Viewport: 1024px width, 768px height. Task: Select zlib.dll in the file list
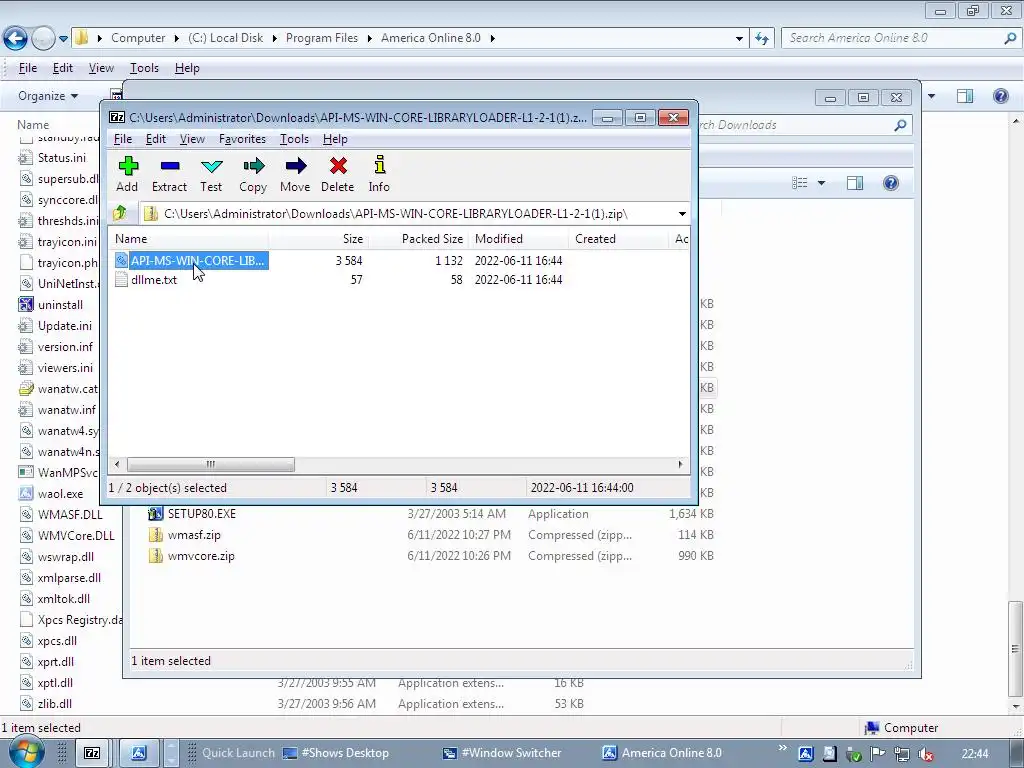click(x=45, y=704)
